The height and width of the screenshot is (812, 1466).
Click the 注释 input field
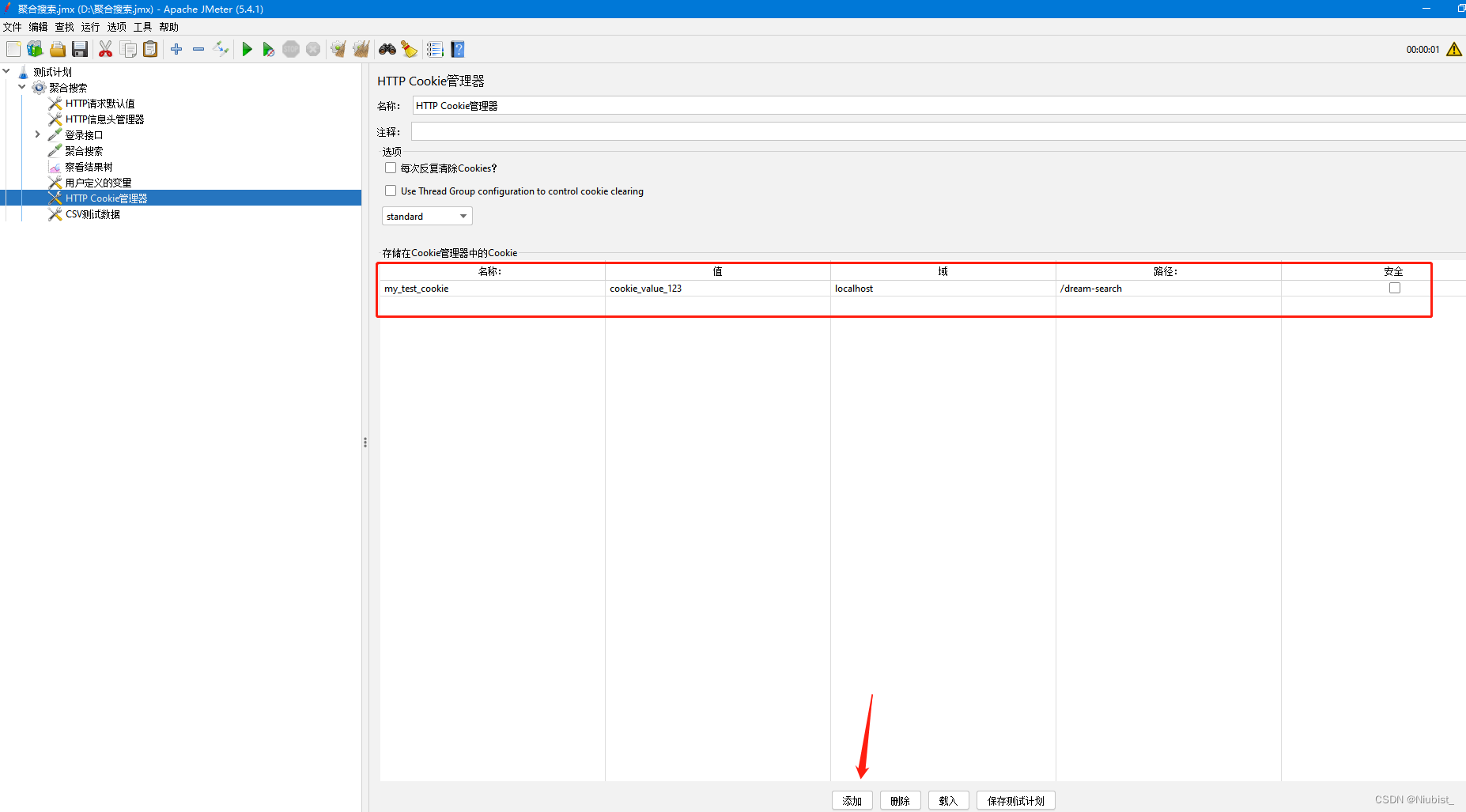coord(939,131)
